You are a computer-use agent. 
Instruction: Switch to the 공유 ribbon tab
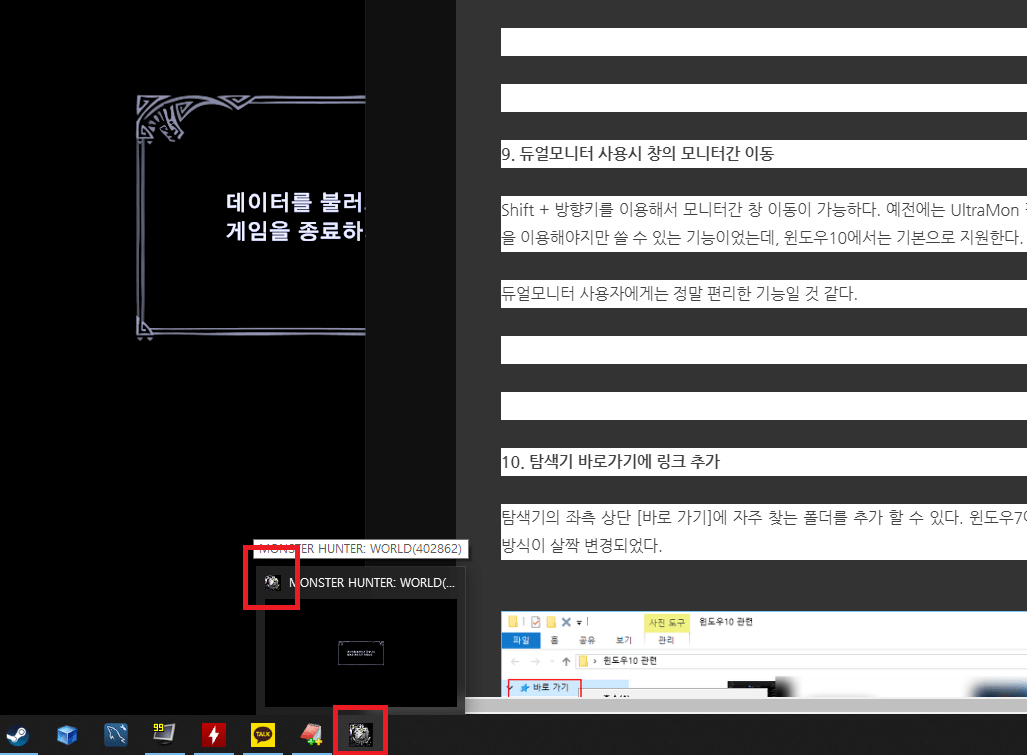coord(587,640)
